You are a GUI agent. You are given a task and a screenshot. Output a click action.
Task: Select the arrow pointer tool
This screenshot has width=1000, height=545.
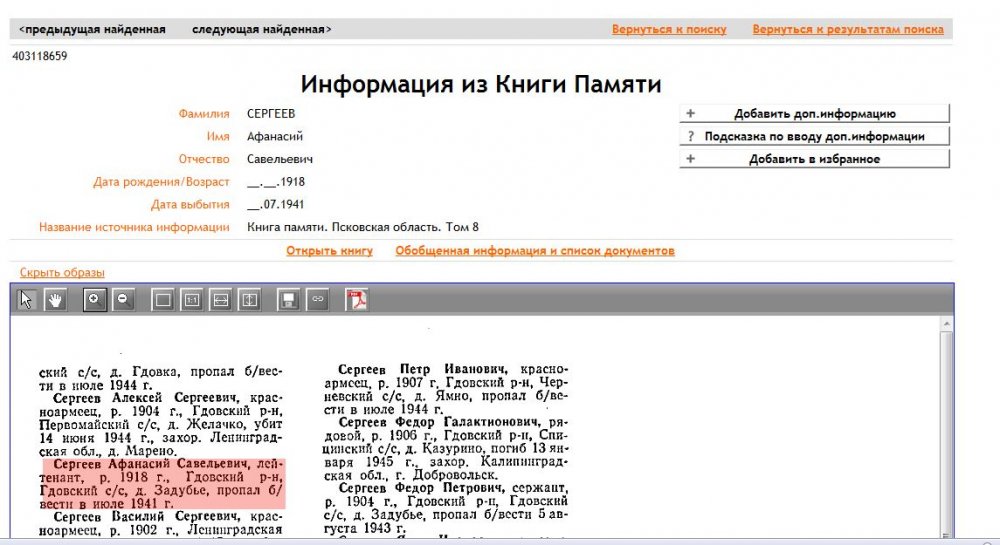[x=27, y=300]
